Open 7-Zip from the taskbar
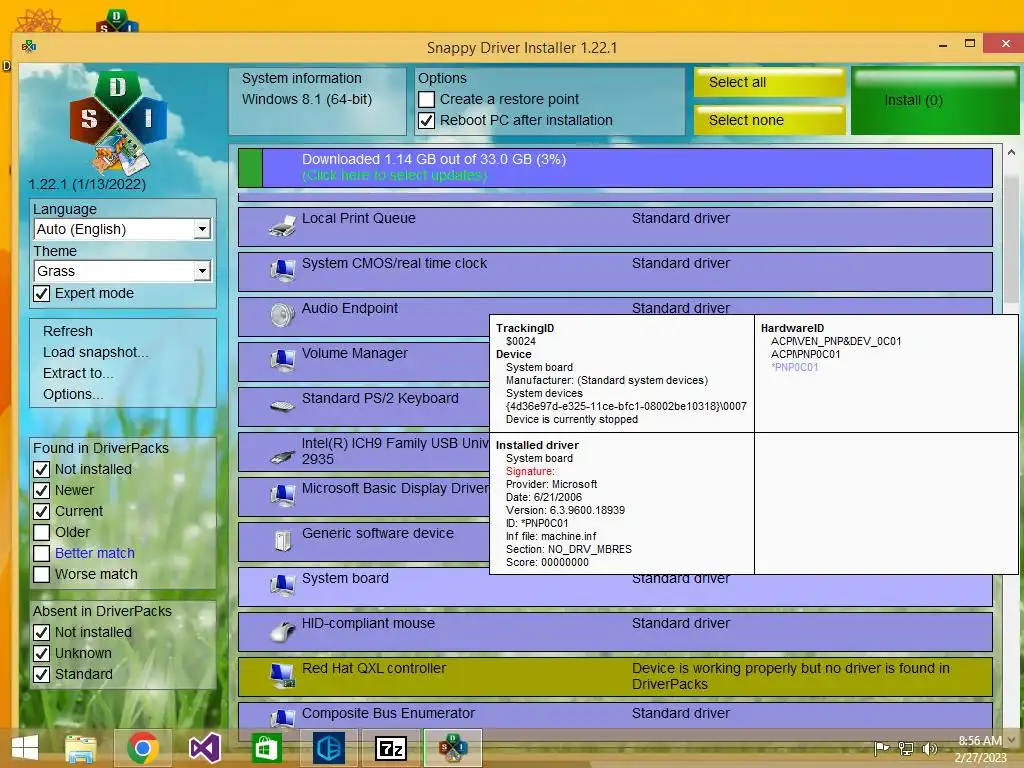This screenshot has width=1024, height=768. (391, 748)
